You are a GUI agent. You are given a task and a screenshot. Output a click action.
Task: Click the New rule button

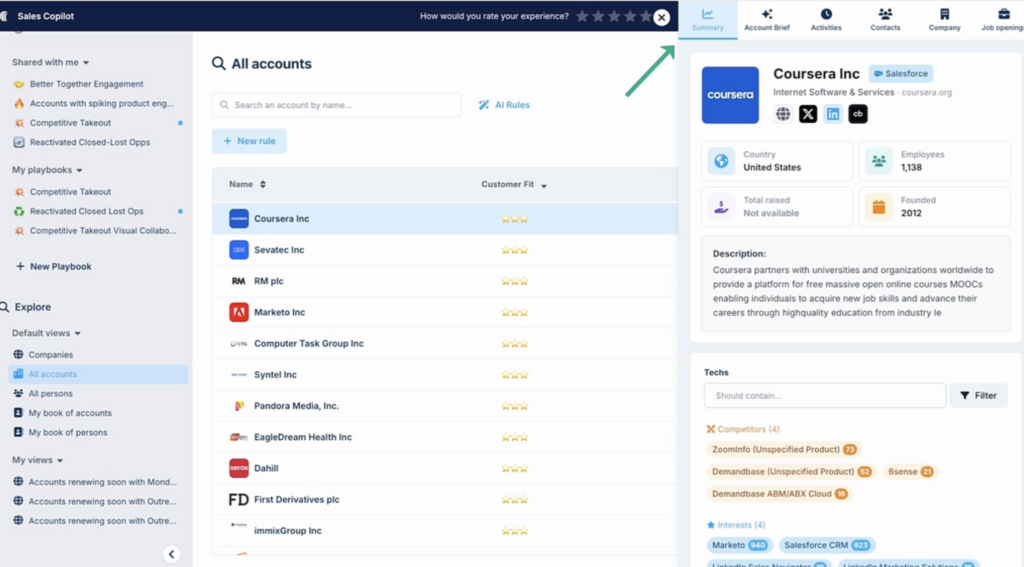[x=249, y=141]
